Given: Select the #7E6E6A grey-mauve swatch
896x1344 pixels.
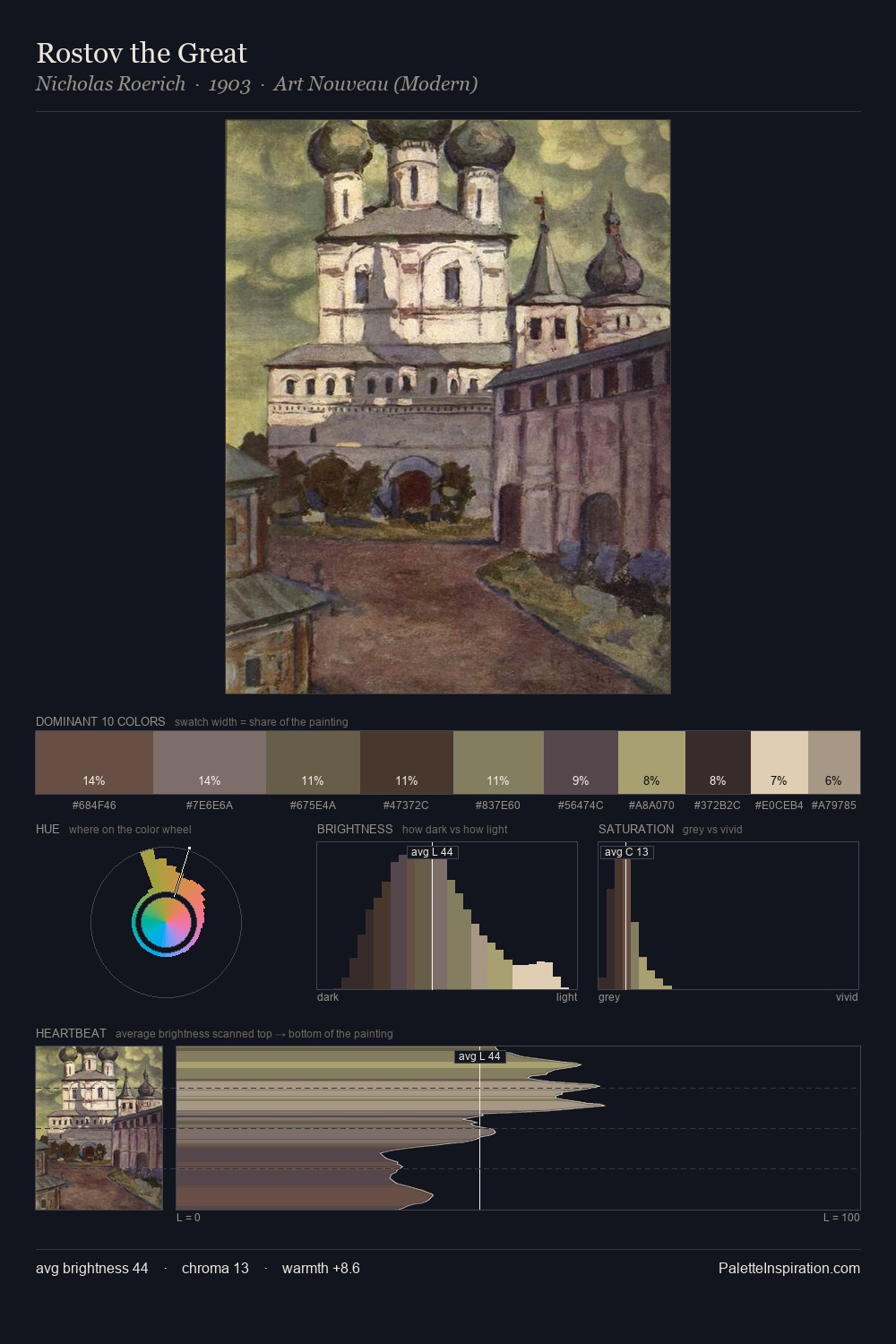Looking at the screenshot, I should pyautogui.click(x=210, y=762).
